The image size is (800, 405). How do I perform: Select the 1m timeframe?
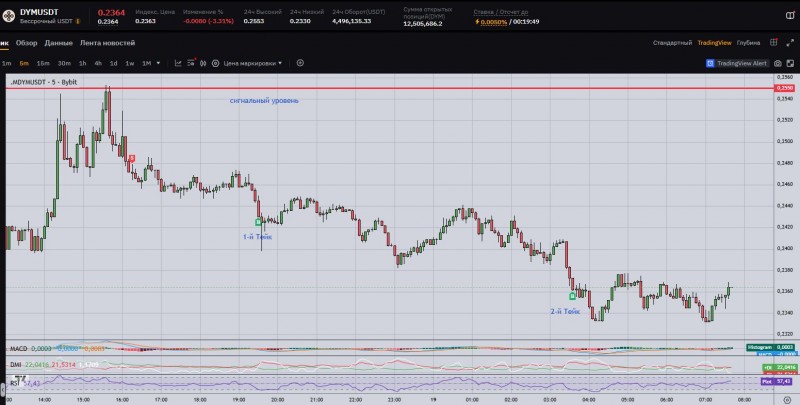tap(7, 63)
